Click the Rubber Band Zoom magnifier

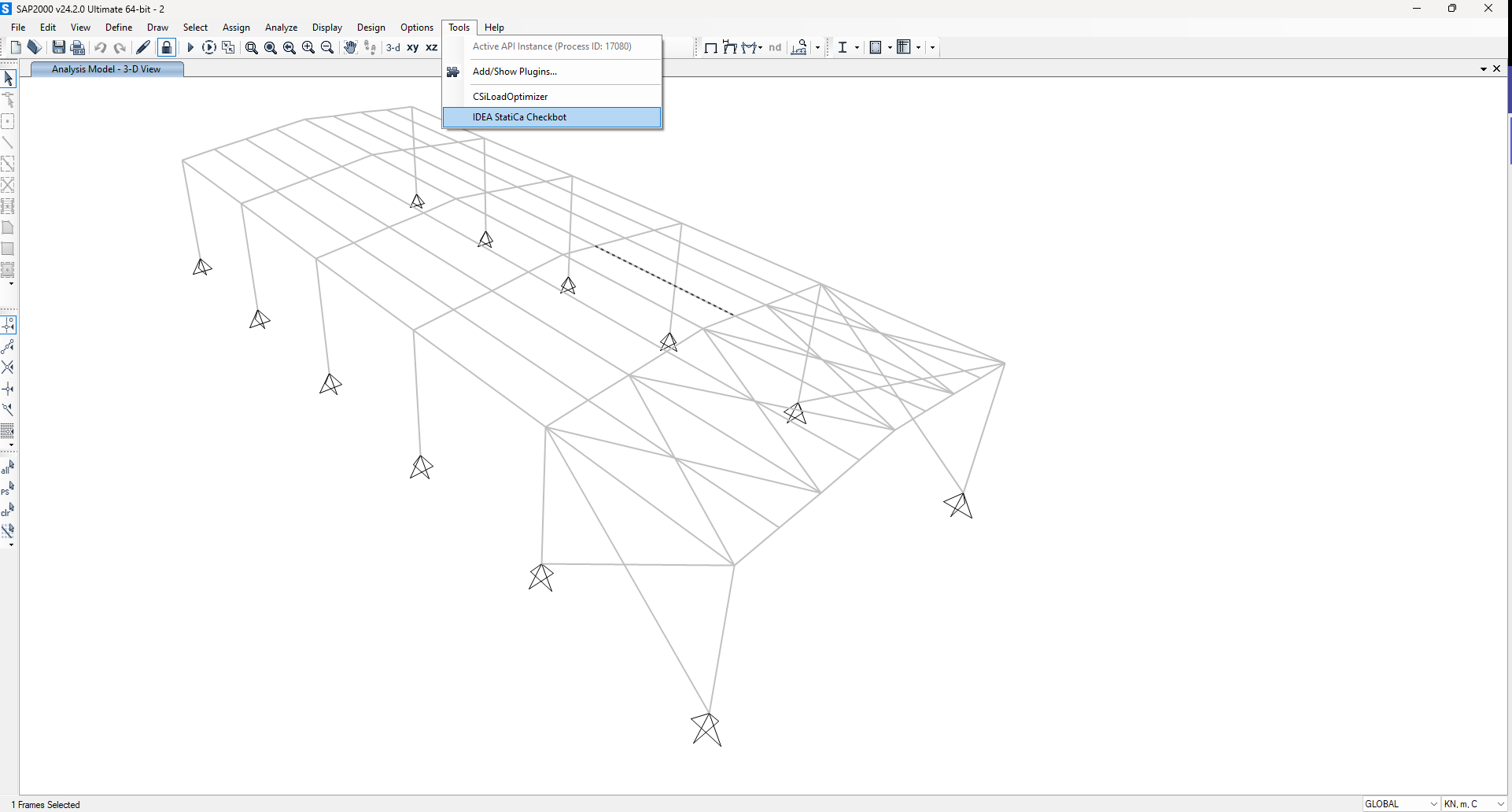[252, 48]
